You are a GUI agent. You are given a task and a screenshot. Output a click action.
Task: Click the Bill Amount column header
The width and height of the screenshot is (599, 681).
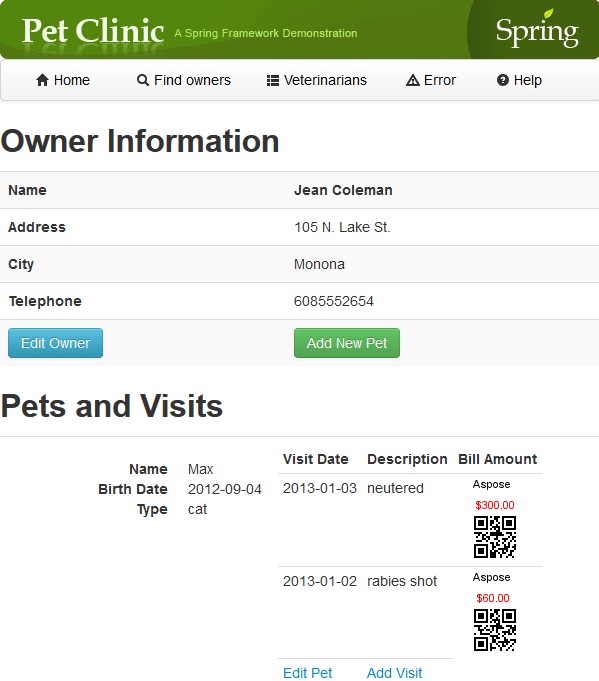click(498, 459)
